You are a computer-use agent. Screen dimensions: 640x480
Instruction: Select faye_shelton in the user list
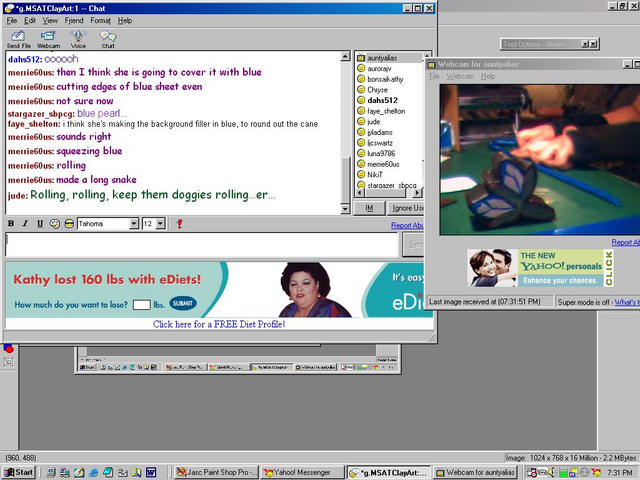coord(386,111)
